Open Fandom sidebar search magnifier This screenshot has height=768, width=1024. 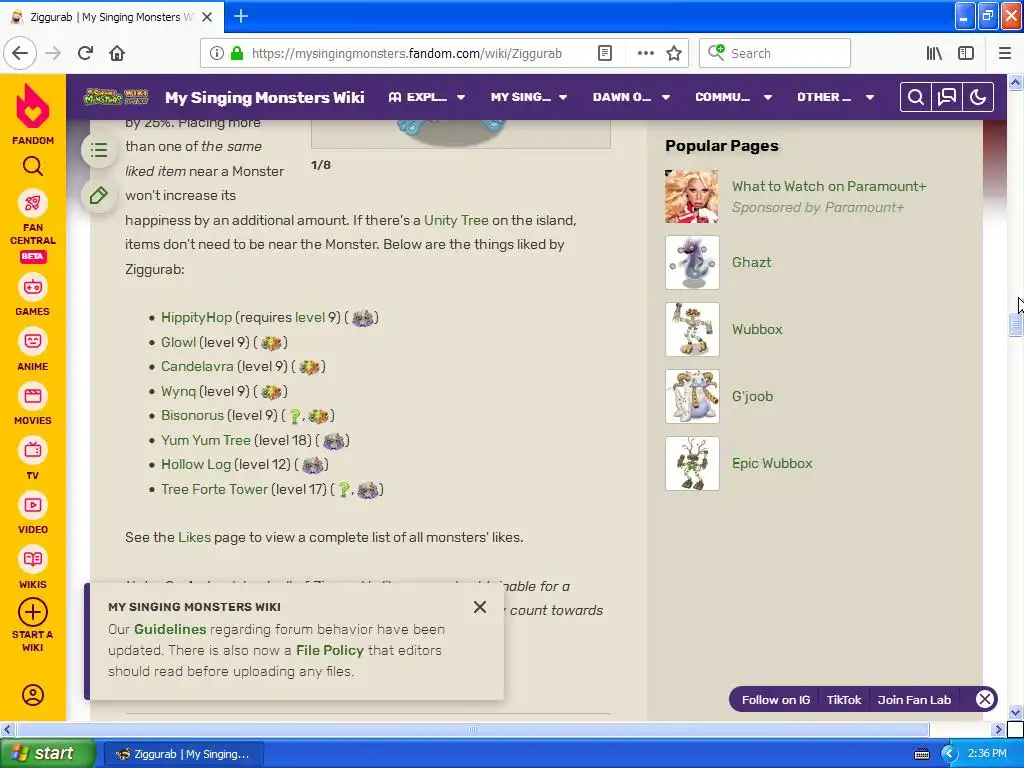33,167
